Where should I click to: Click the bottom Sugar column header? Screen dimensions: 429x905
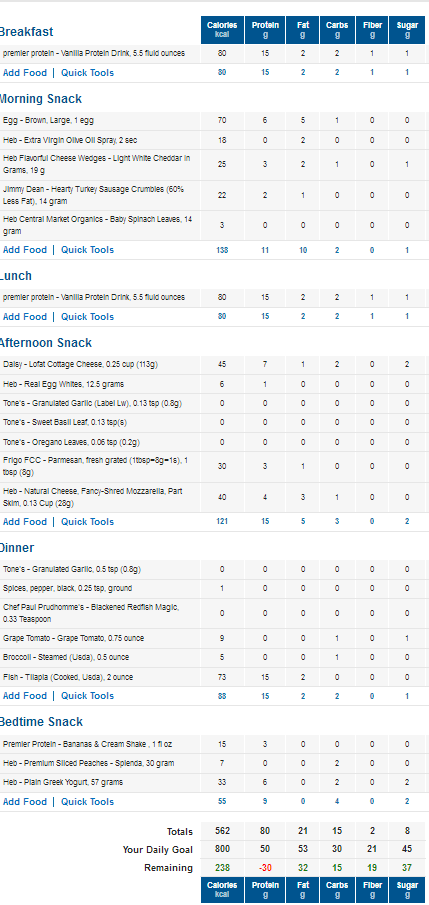pyautogui.click(x=407, y=889)
